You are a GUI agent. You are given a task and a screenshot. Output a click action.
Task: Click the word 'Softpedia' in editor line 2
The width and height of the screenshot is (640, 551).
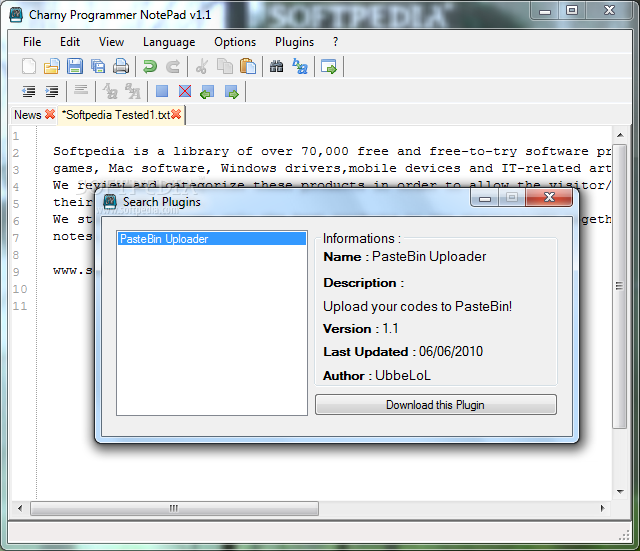point(89,151)
